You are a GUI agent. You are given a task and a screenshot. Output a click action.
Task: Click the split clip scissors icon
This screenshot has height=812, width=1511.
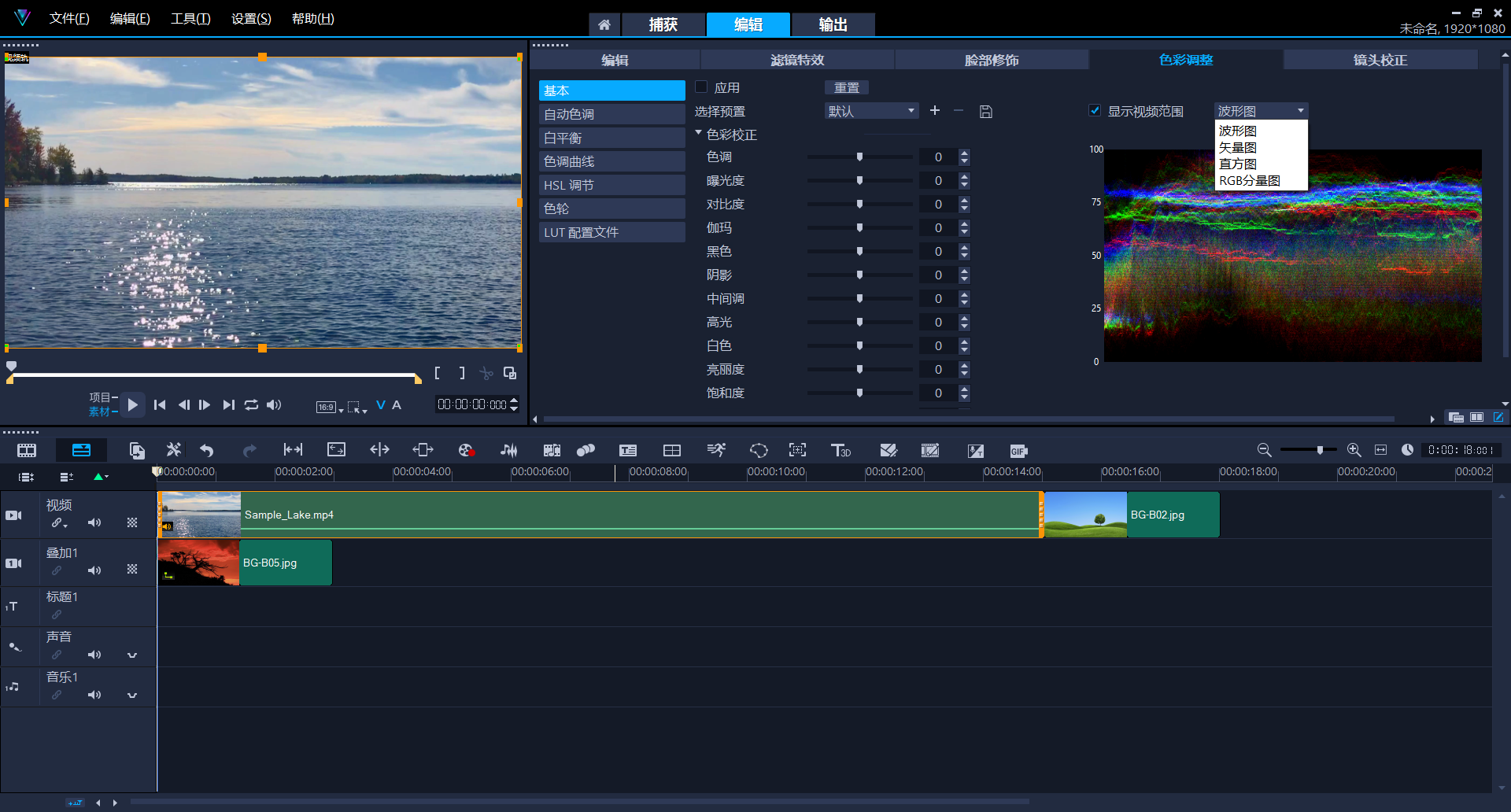pyautogui.click(x=486, y=373)
